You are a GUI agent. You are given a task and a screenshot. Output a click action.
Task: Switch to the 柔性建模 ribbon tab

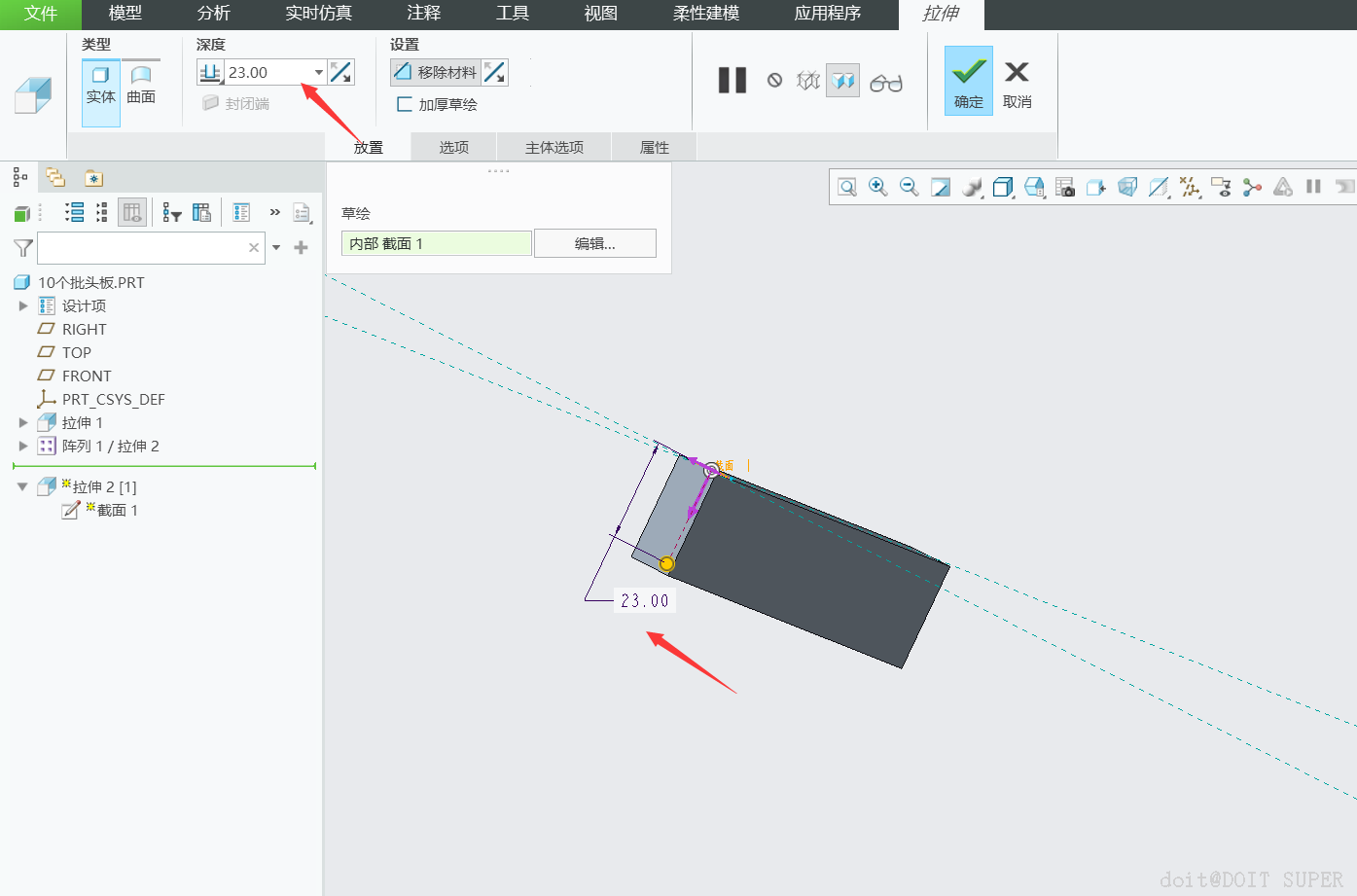tap(706, 14)
